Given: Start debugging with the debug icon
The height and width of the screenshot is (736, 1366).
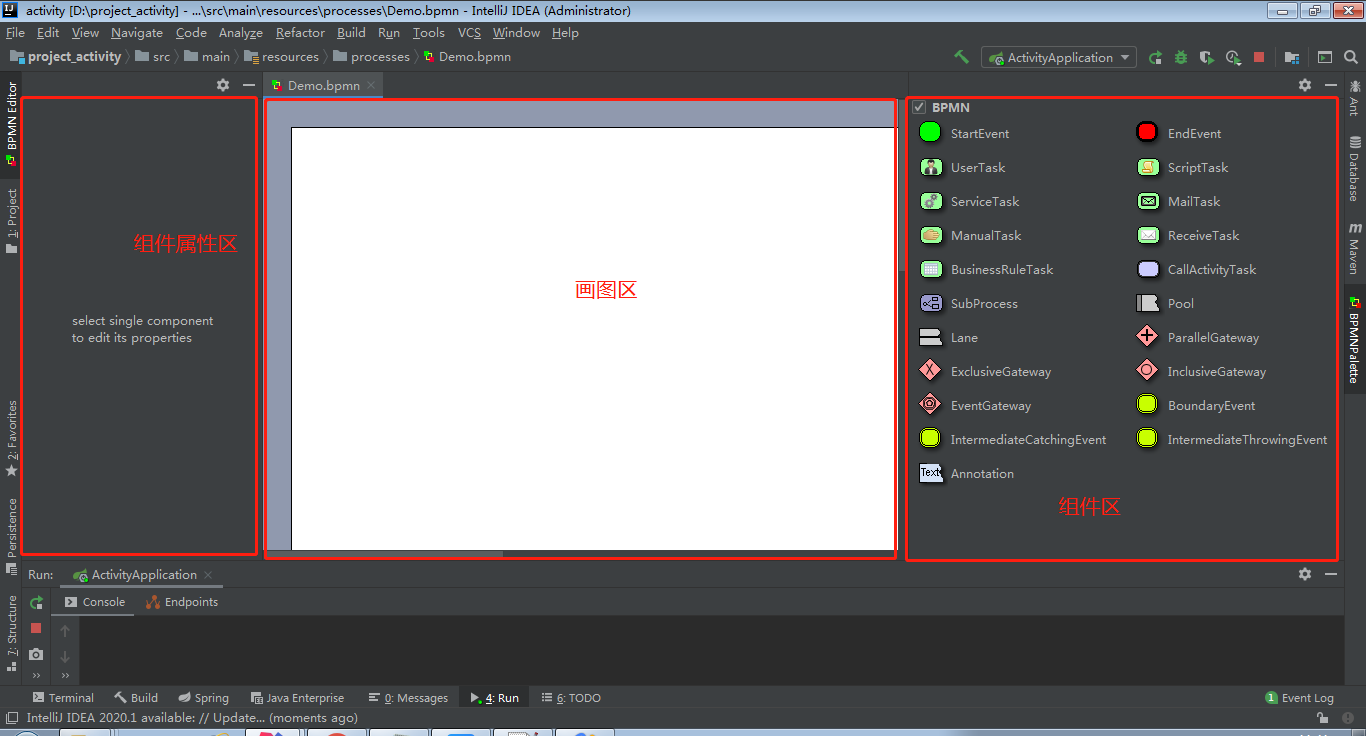Looking at the screenshot, I should point(1181,57).
